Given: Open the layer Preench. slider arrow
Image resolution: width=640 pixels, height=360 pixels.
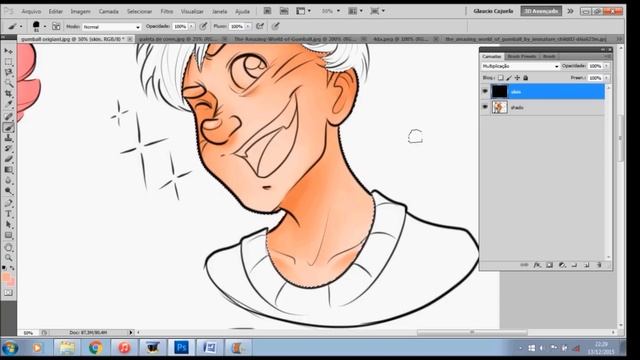Looking at the screenshot, I should click(x=607, y=78).
